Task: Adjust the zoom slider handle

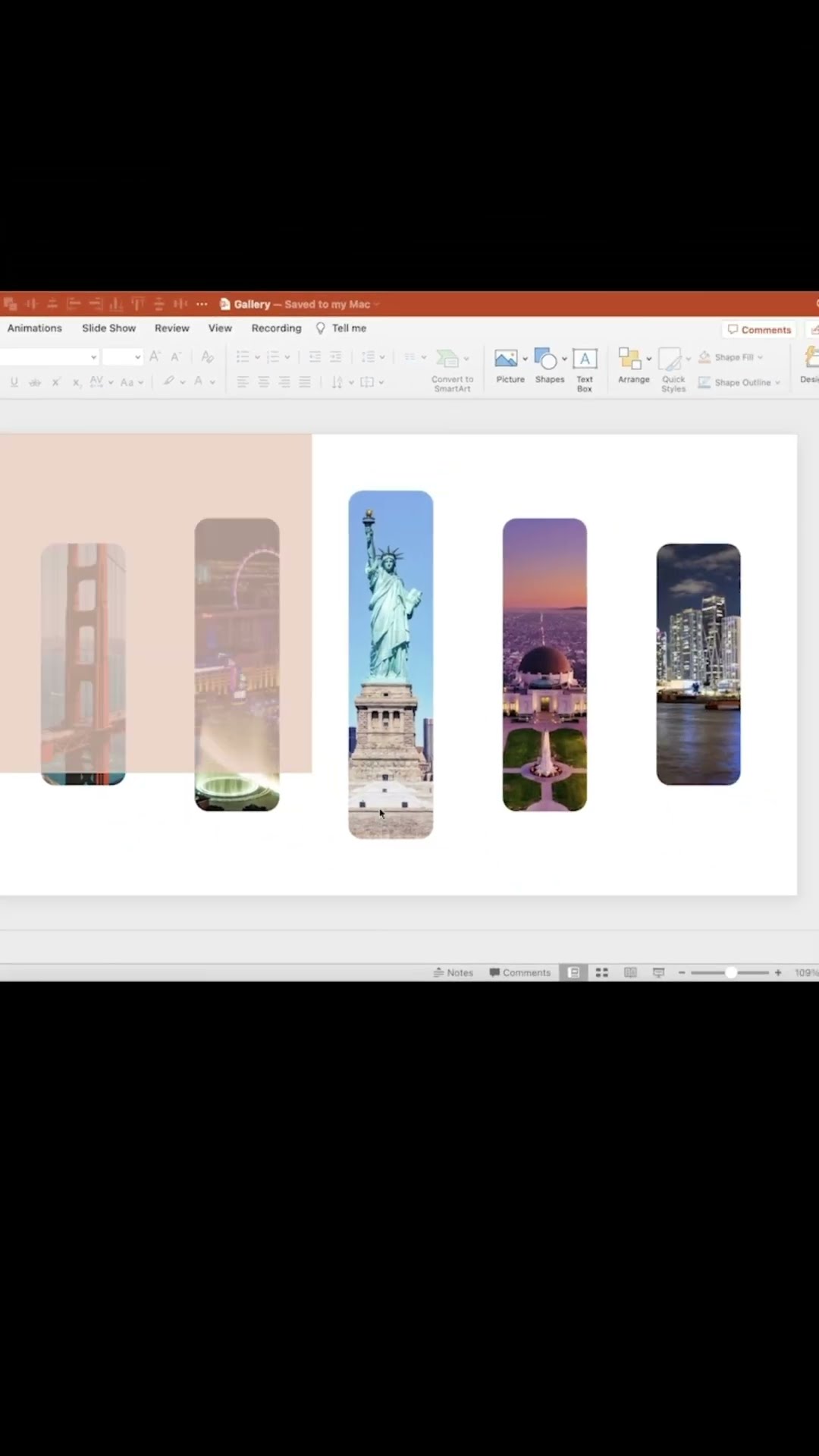Action: pyautogui.click(x=731, y=973)
